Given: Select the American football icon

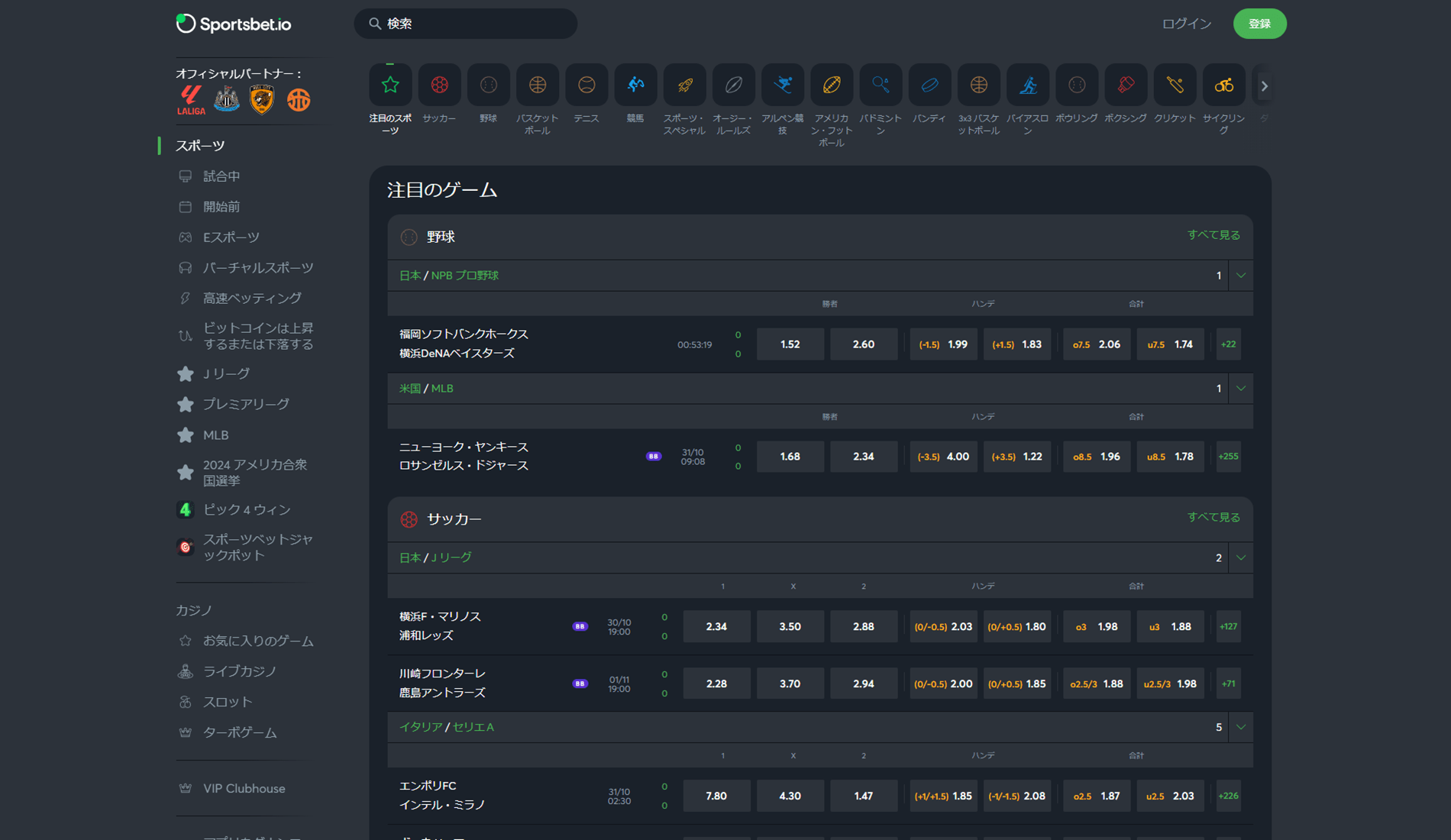Looking at the screenshot, I should (x=832, y=85).
